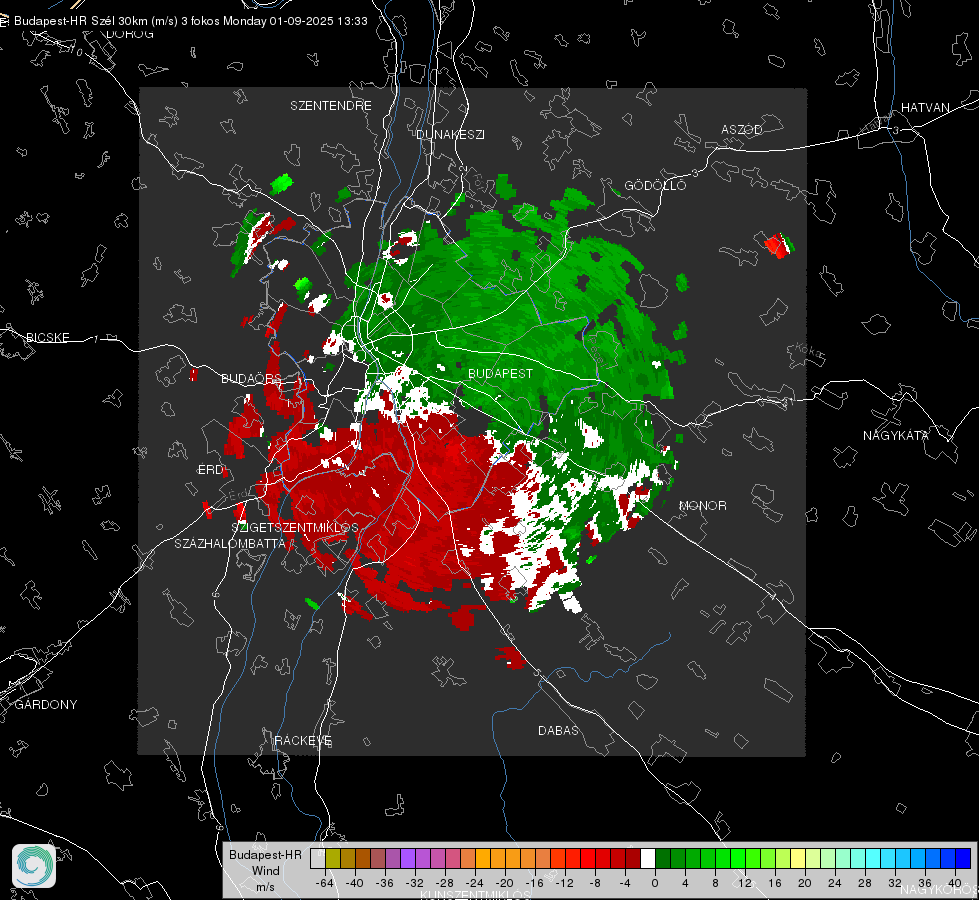Screen dimensions: 979x900
Task: Click the '-24' legend scale value
Action: (475, 883)
